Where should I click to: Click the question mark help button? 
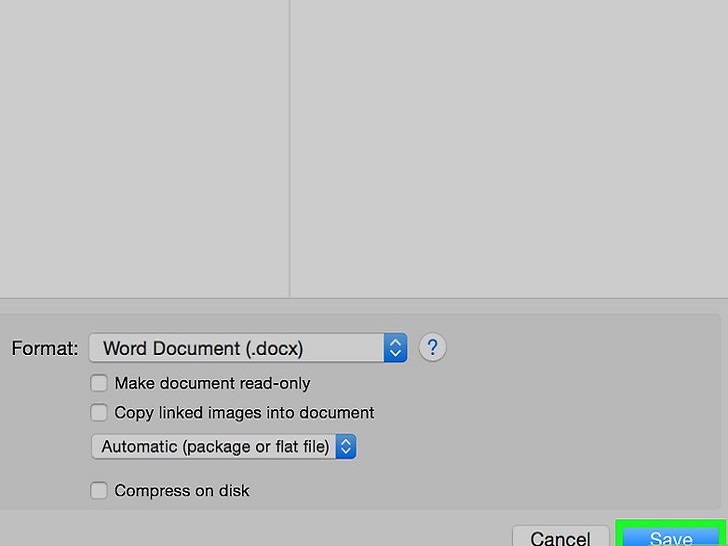click(432, 348)
